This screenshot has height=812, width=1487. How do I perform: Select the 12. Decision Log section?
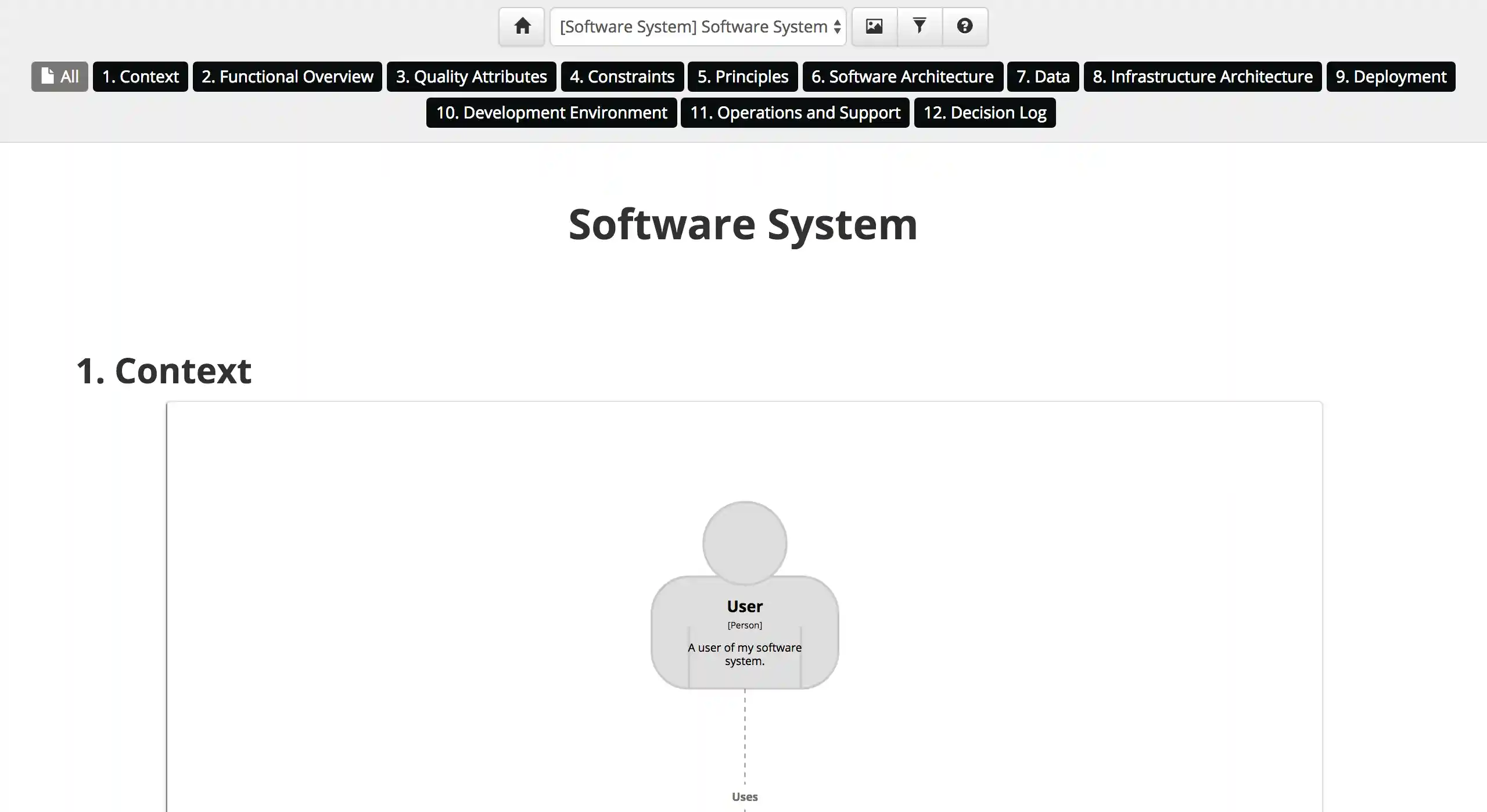pos(985,112)
